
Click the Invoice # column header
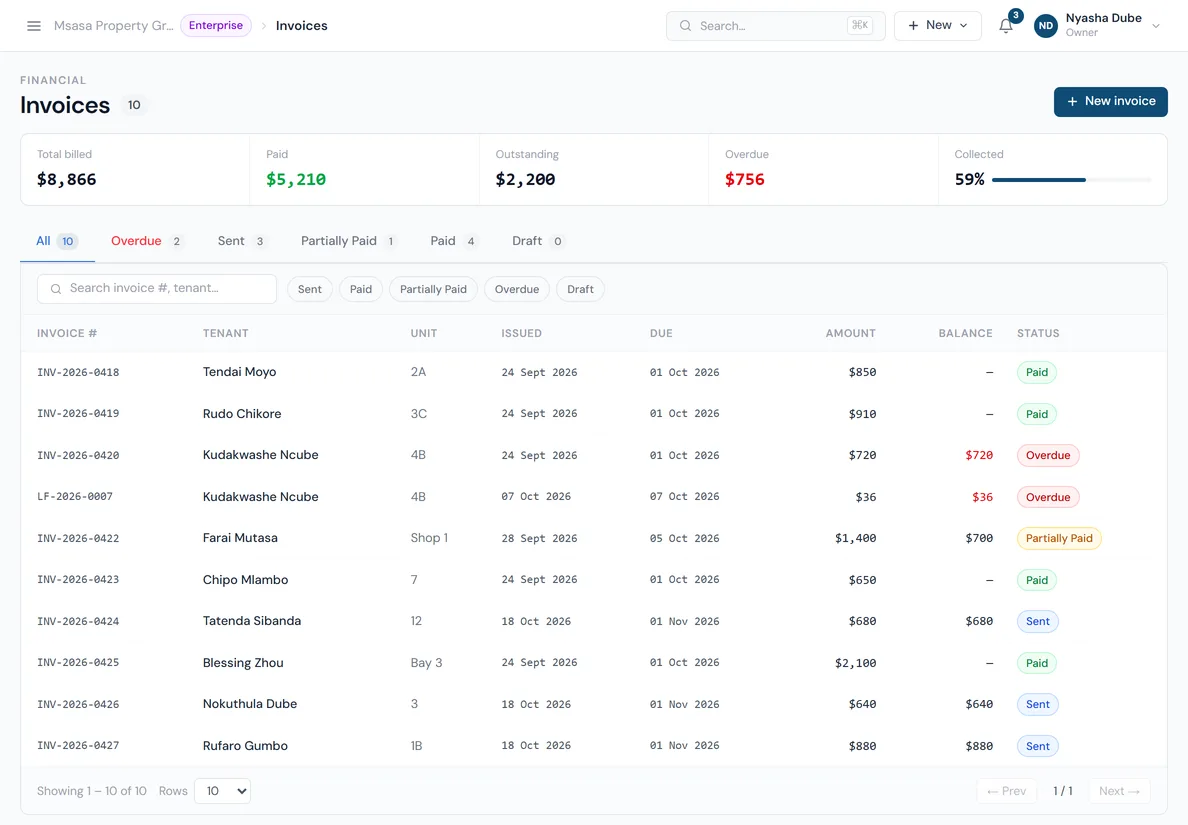coord(67,333)
